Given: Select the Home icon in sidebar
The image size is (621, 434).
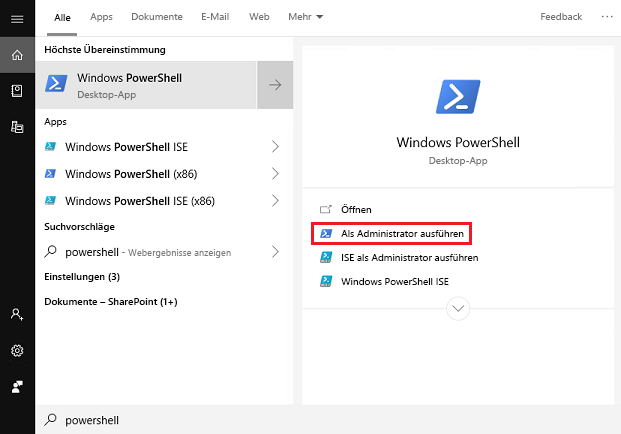Looking at the screenshot, I should click(17, 55).
